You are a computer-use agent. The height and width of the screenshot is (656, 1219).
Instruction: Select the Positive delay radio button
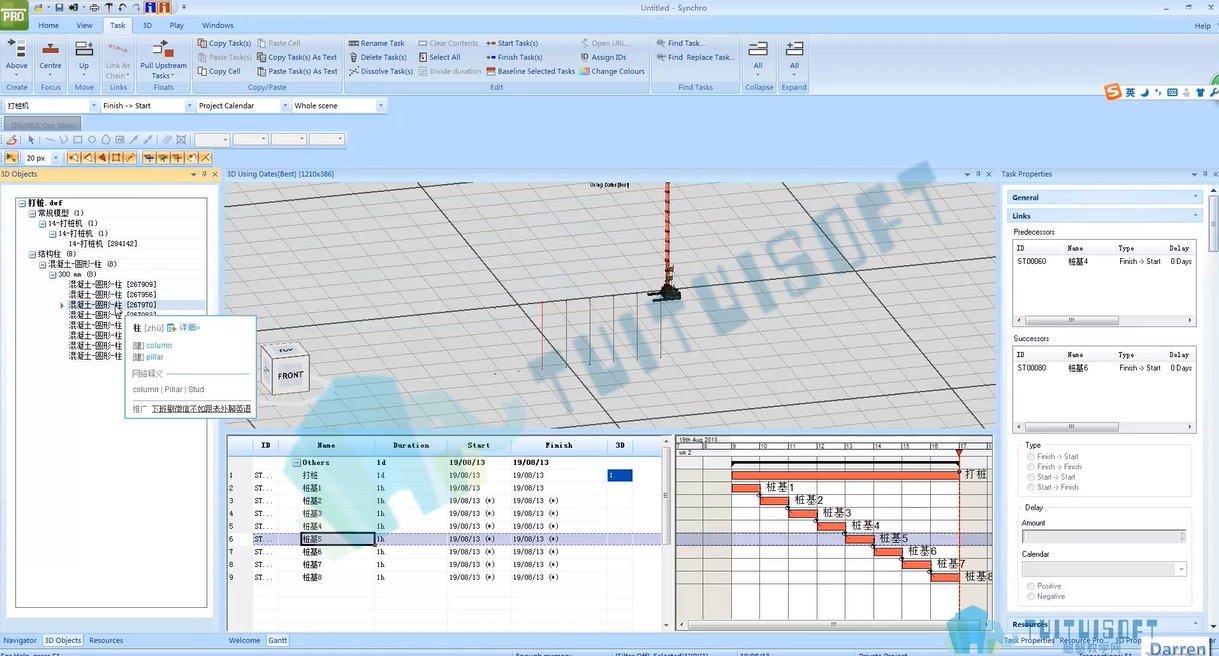(x=1031, y=586)
